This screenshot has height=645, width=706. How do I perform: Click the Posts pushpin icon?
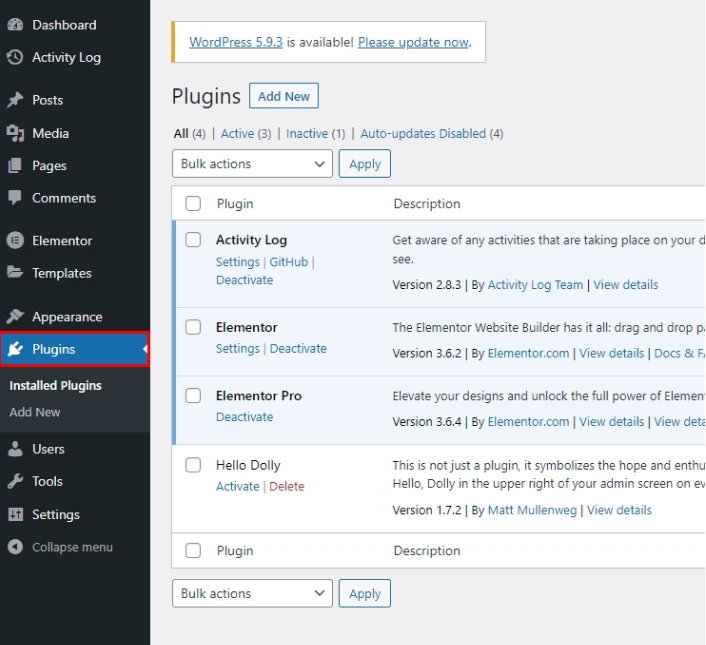pyautogui.click(x=15, y=100)
